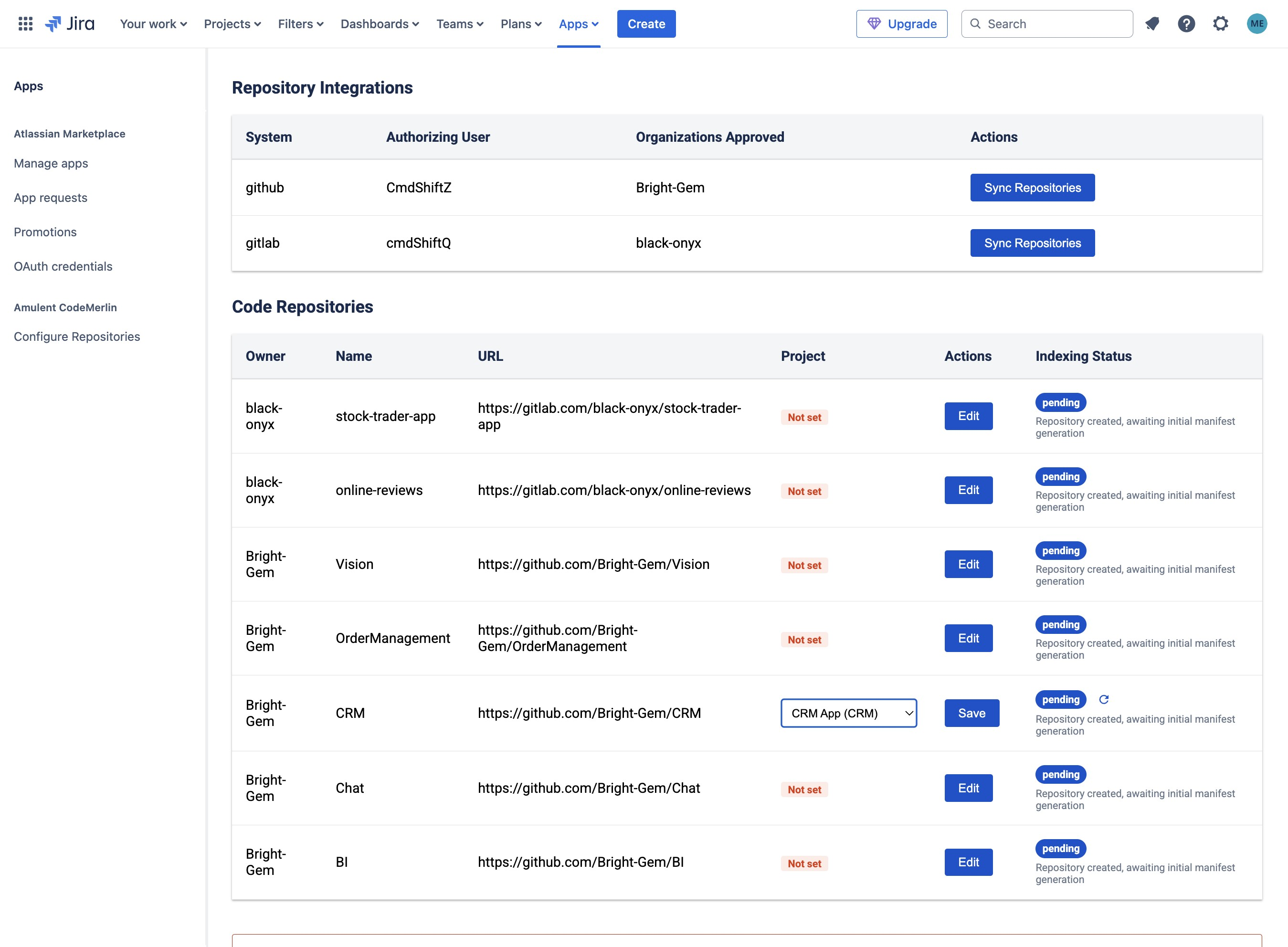Screen dimensions: 1288x947
Task: Open App requests in the sidebar
Action: [x=51, y=198]
